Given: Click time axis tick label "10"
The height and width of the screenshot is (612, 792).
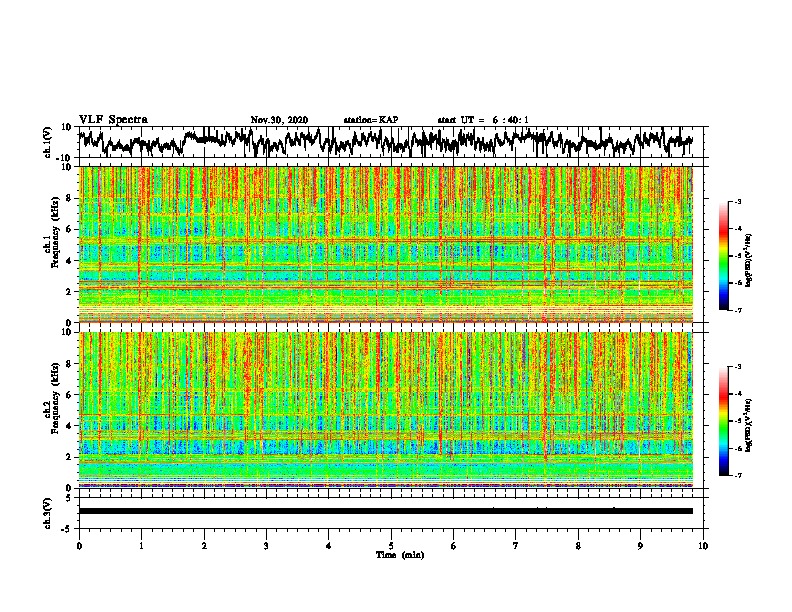Looking at the screenshot, I should pos(703,546).
